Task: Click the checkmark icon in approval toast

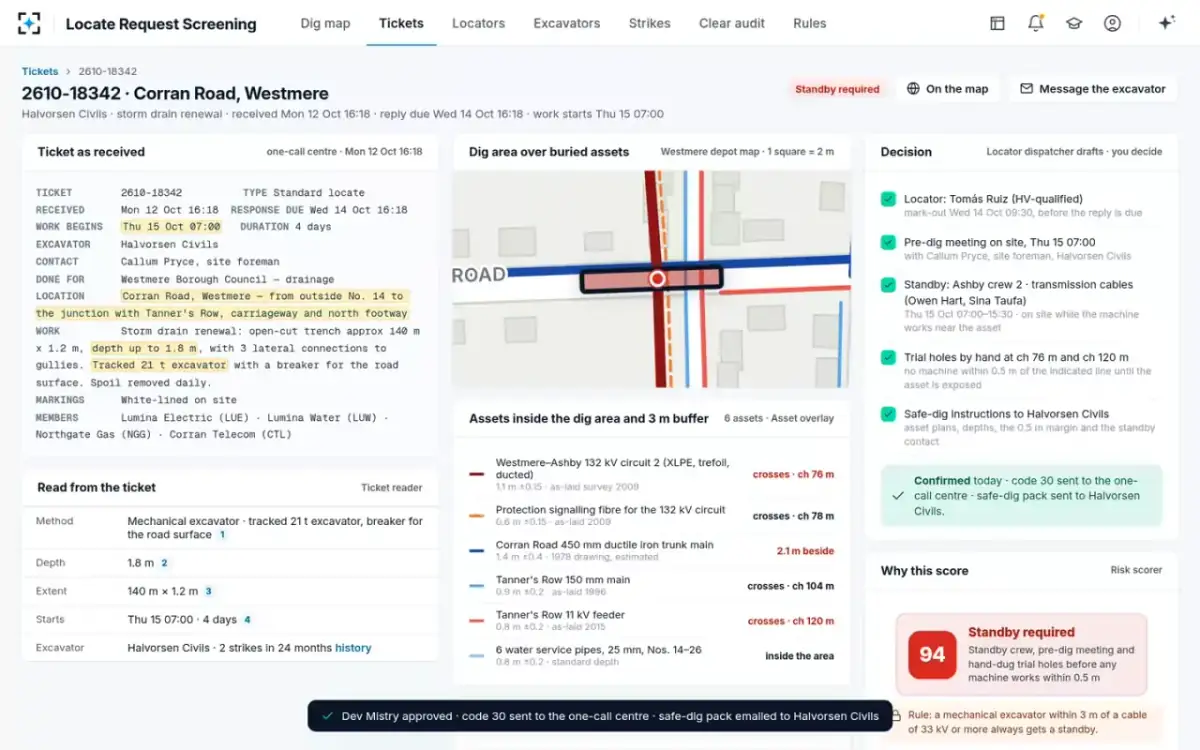Action: (x=326, y=716)
